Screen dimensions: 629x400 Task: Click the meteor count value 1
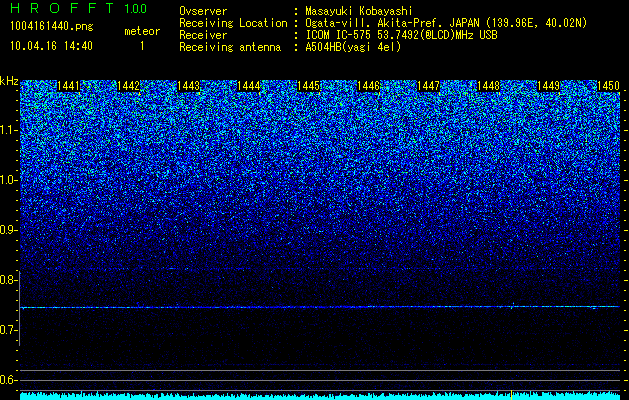(x=142, y=46)
